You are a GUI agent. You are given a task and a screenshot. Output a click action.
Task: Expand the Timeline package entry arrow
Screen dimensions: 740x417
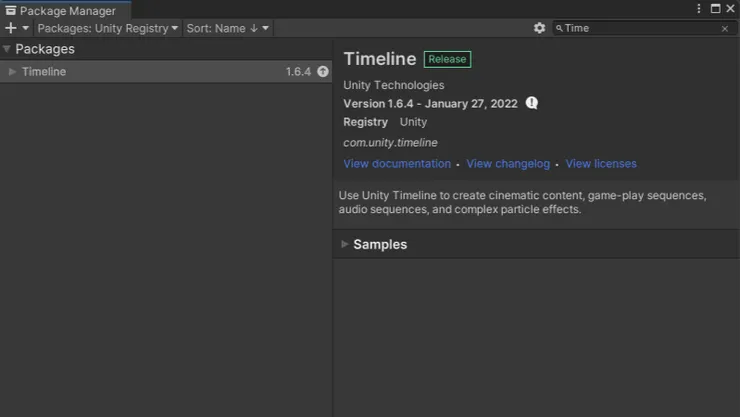tap(12, 72)
